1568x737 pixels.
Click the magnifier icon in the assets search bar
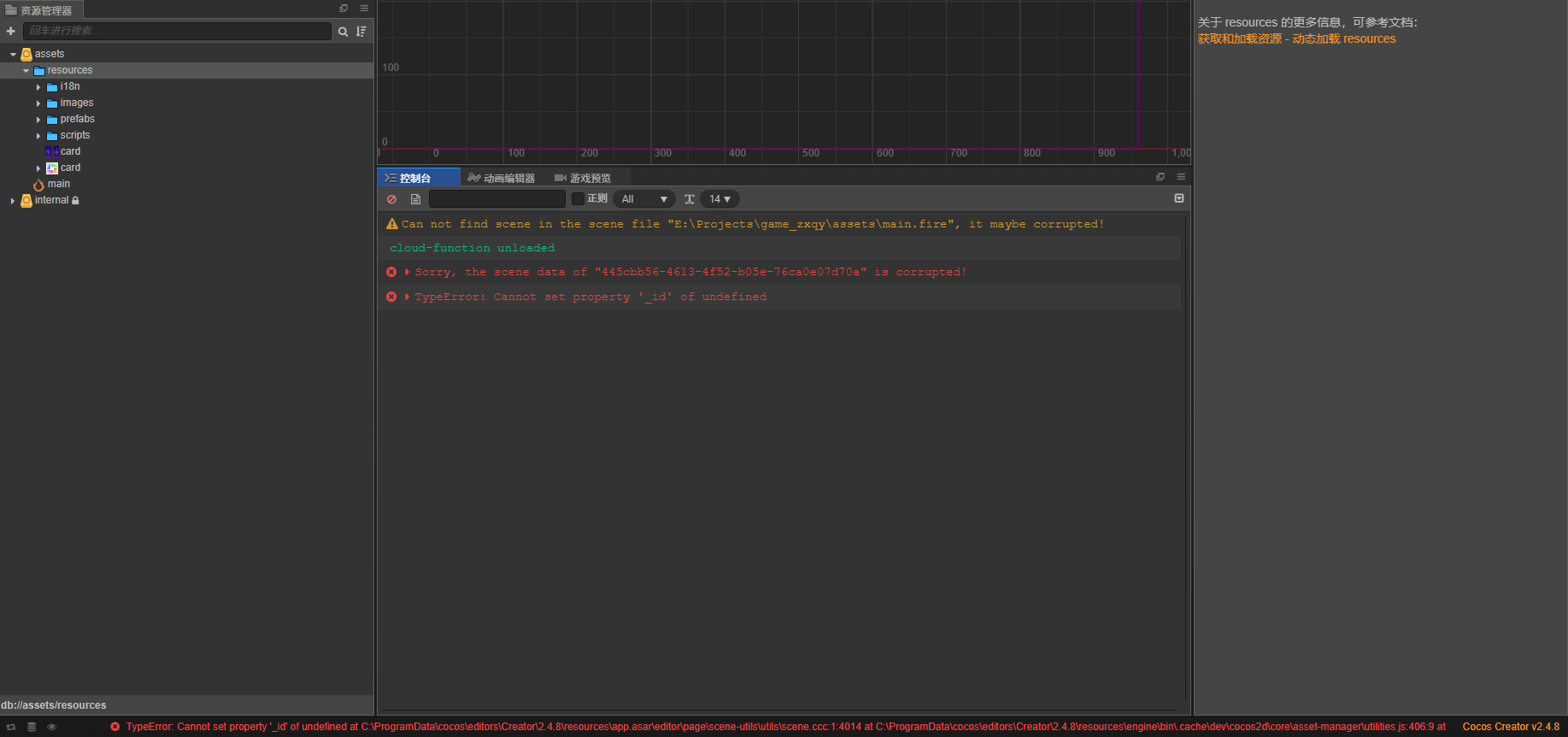point(343,32)
